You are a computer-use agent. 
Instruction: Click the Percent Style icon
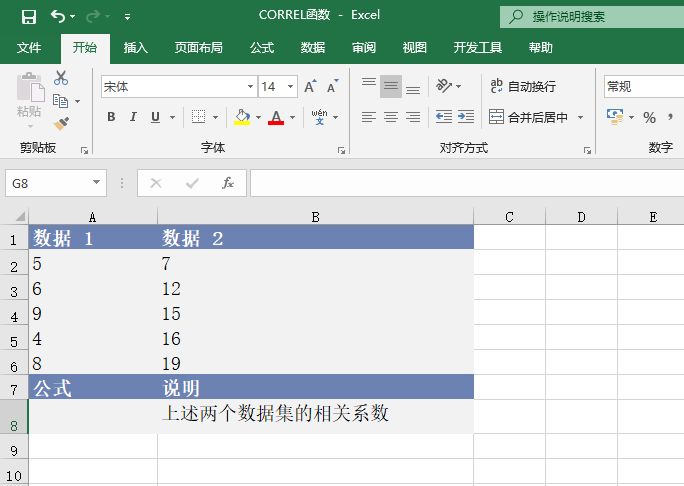click(x=649, y=118)
